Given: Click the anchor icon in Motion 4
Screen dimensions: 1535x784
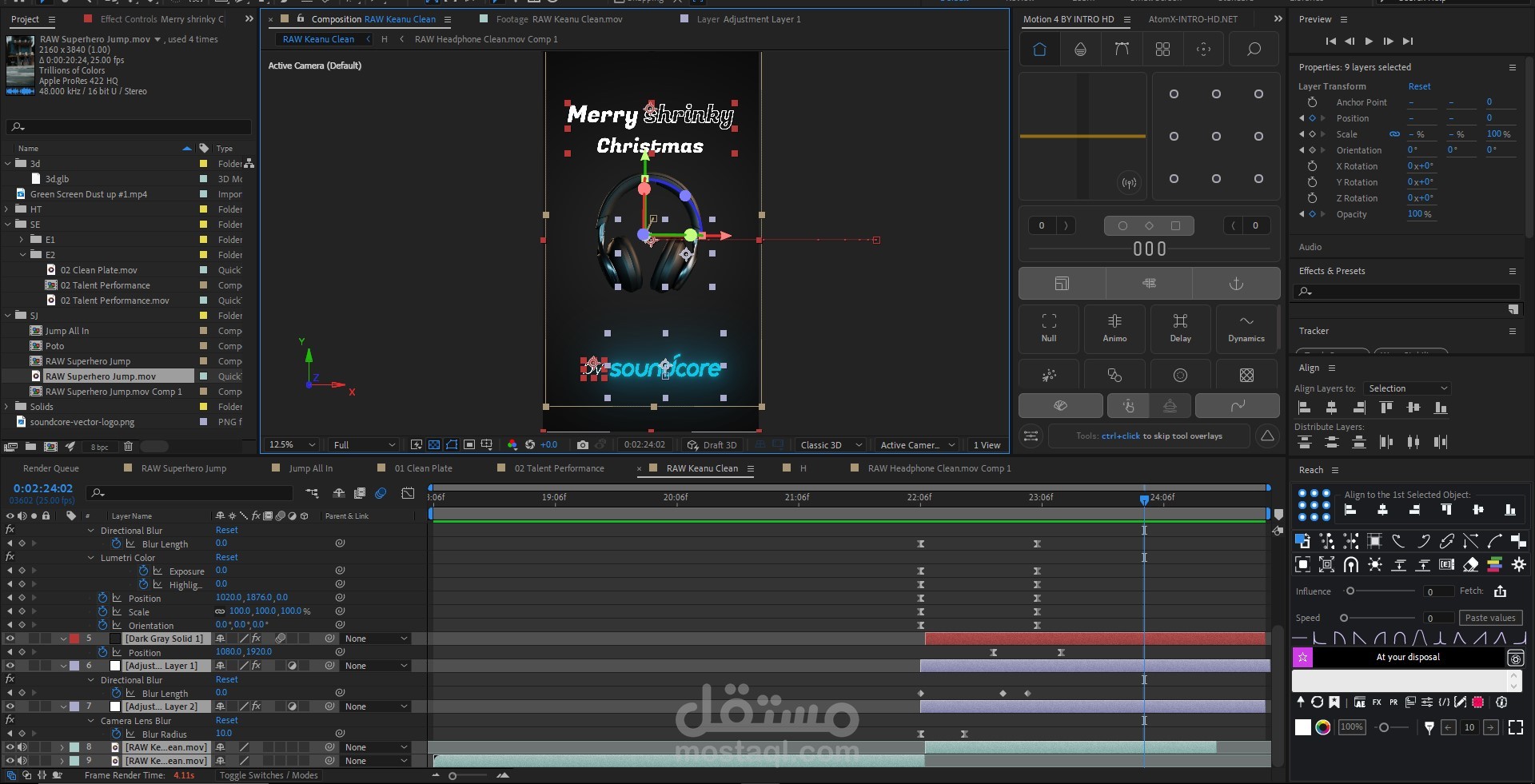Looking at the screenshot, I should [x=1236, y=284].
